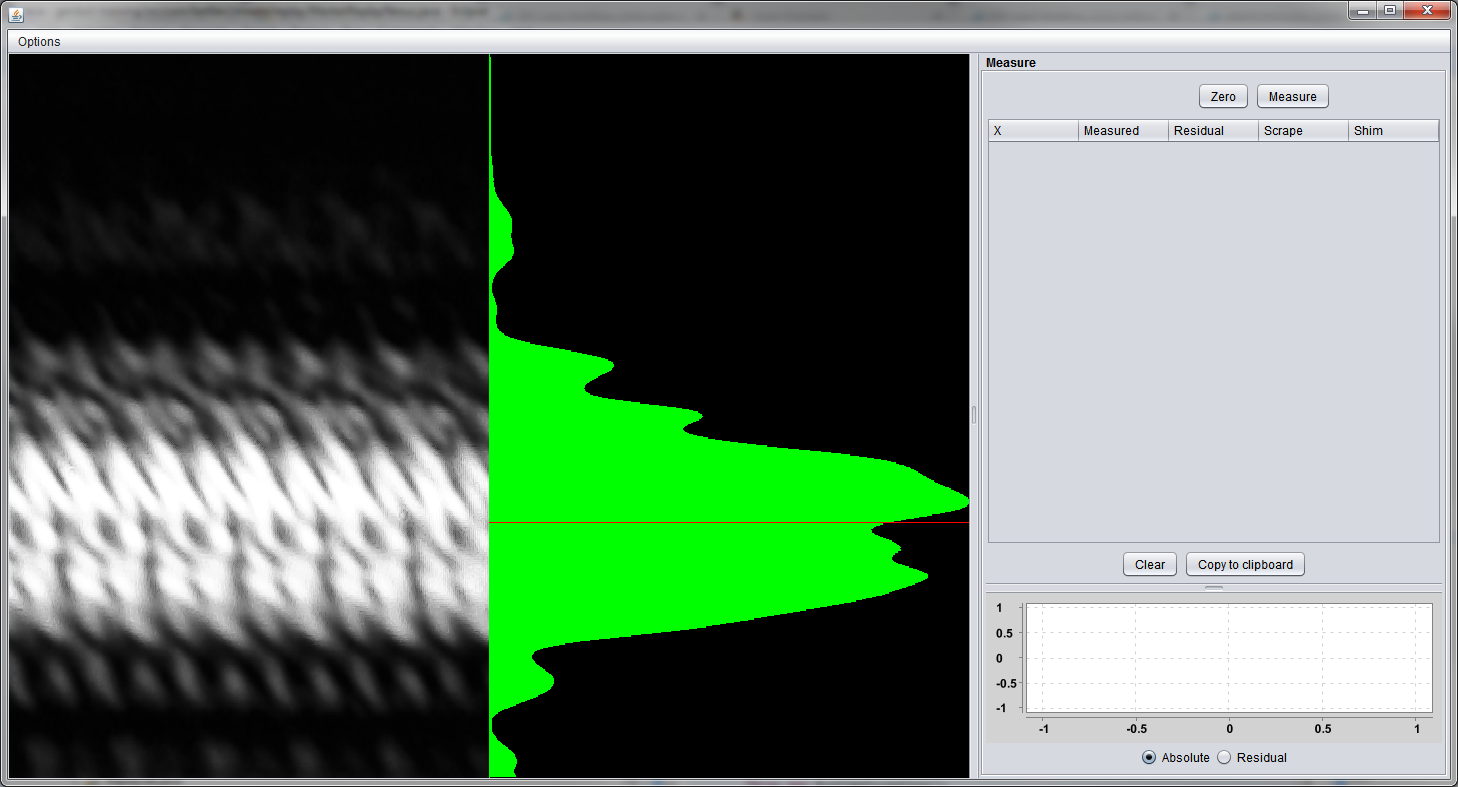Click inside the empty measurement table area

(1213, 340)
